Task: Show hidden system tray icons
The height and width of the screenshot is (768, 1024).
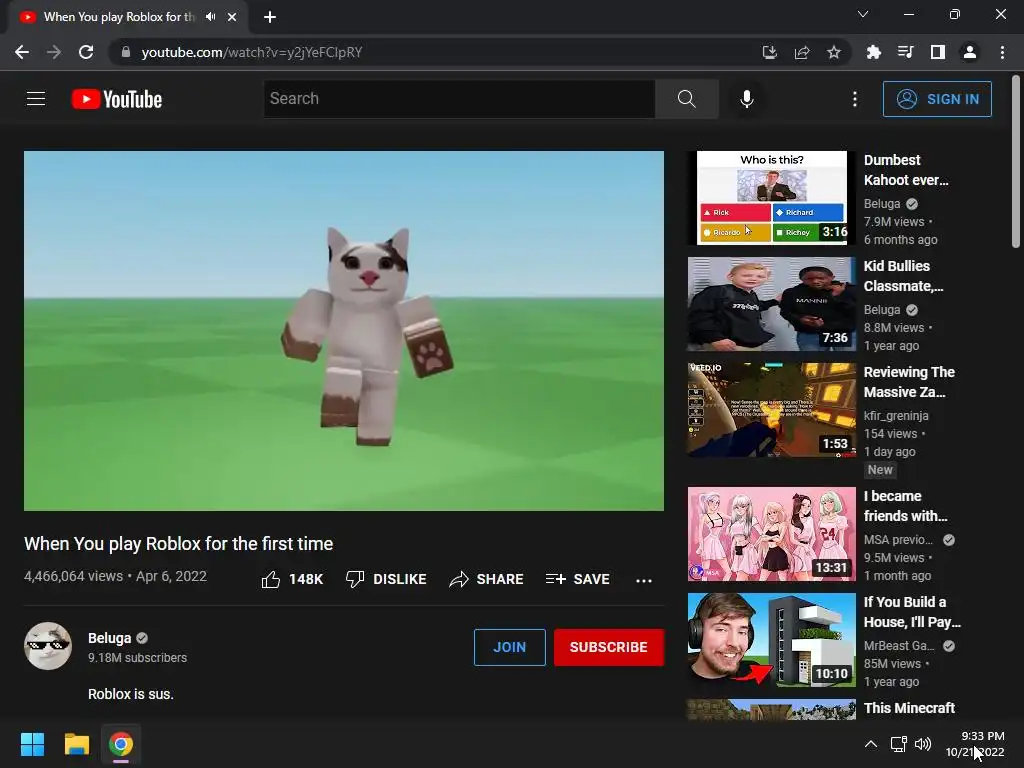Action: coord(871,744)
